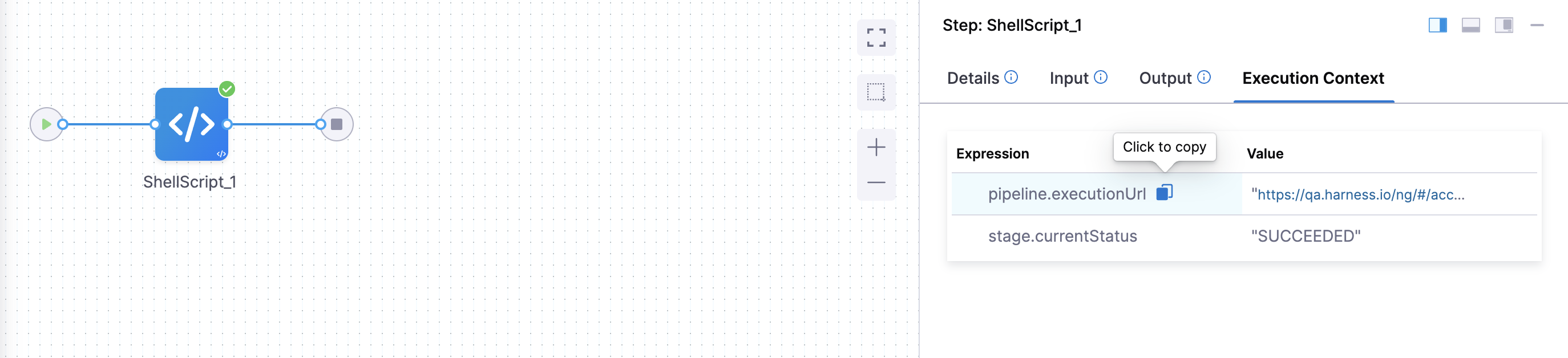Click the pipeline end stop node
The width and height of the screenshot is (1568, 358).
coord(337,124)
